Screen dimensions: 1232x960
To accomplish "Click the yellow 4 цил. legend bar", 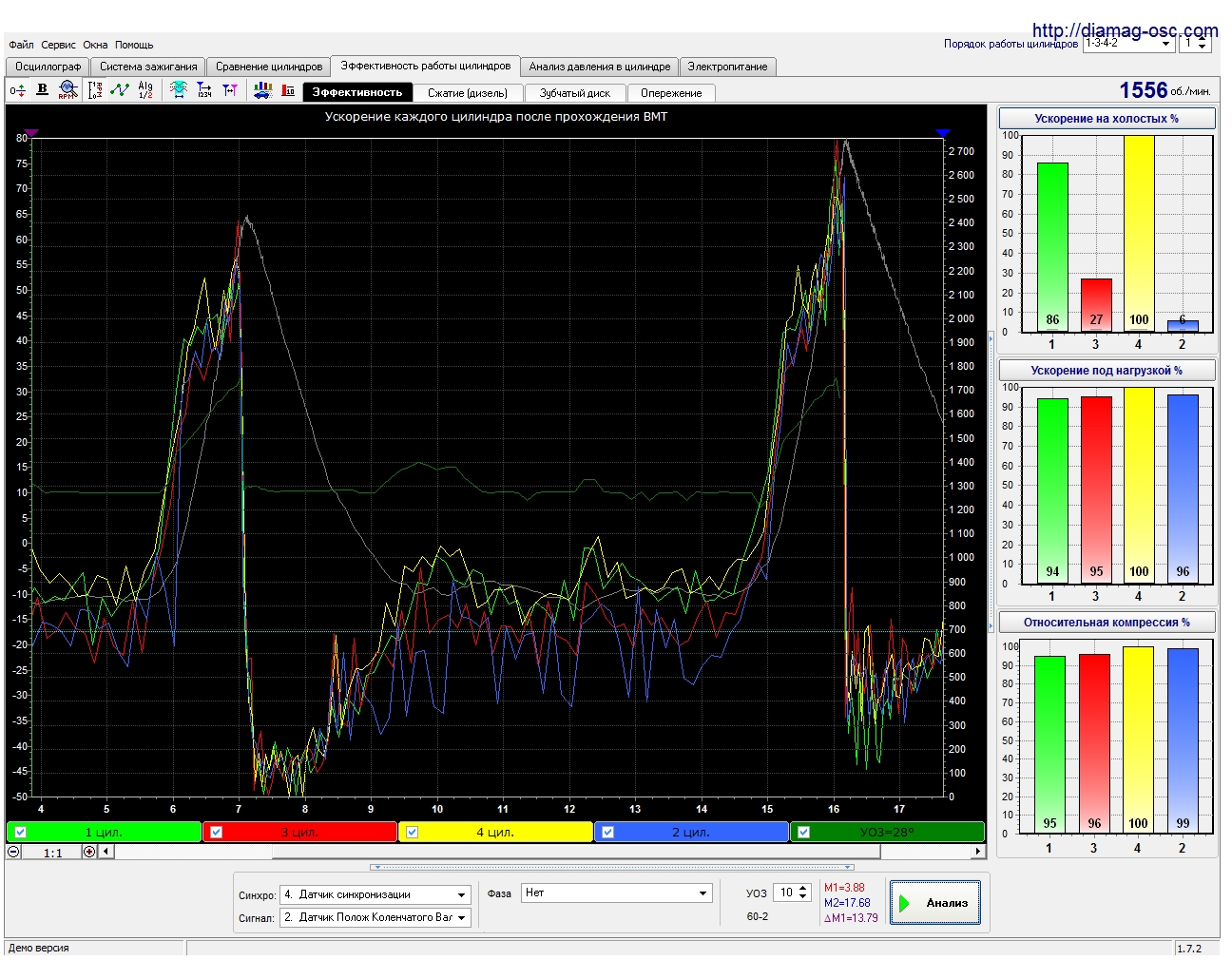I will 495,832.
